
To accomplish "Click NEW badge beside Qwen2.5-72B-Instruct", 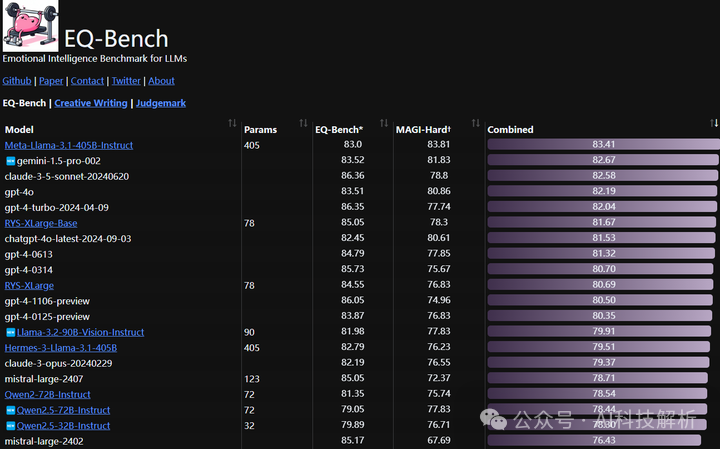I will 11,410.
